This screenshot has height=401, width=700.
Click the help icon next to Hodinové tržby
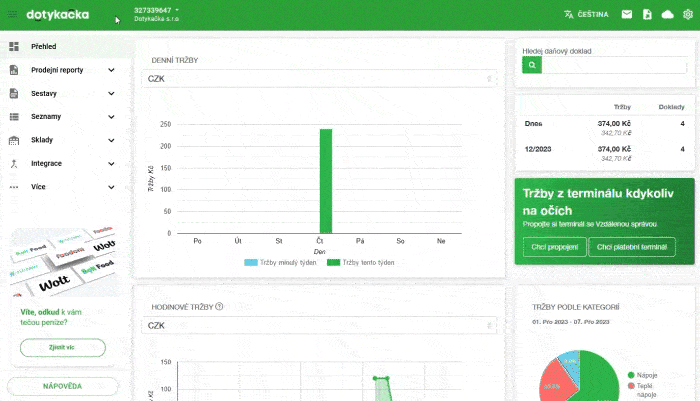coord(219,307)
